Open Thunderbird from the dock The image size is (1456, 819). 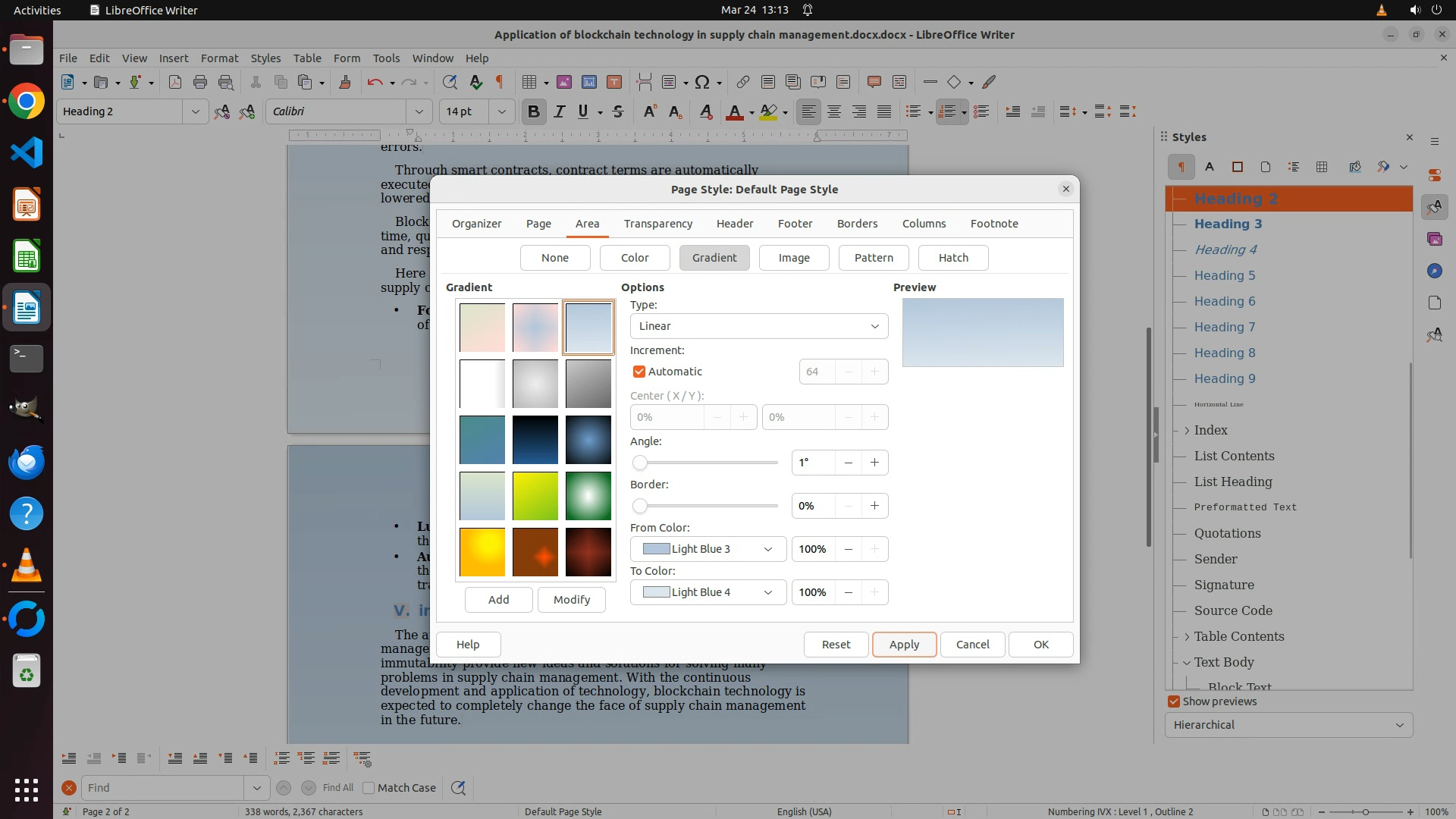tap(27, 462)
